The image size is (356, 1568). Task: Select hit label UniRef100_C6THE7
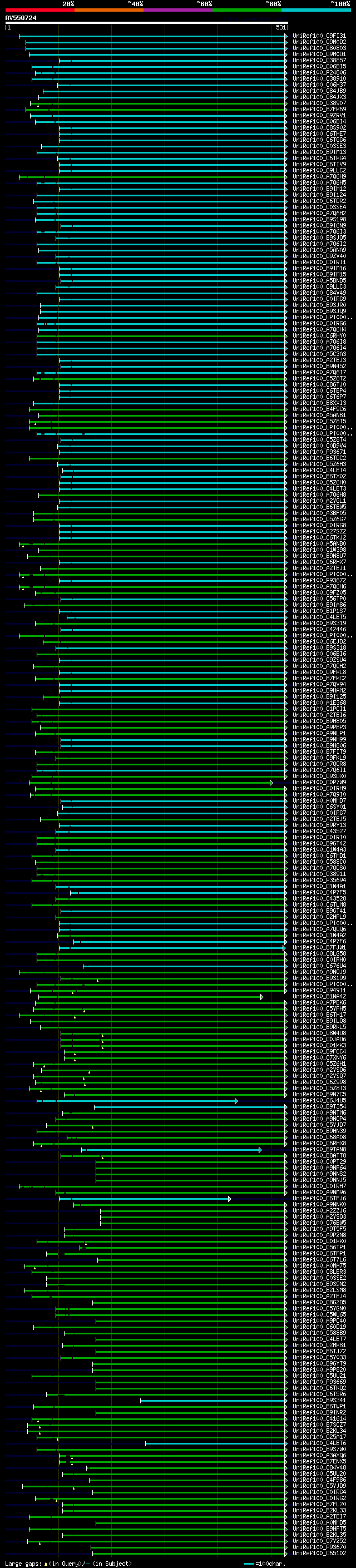point(319,134)
